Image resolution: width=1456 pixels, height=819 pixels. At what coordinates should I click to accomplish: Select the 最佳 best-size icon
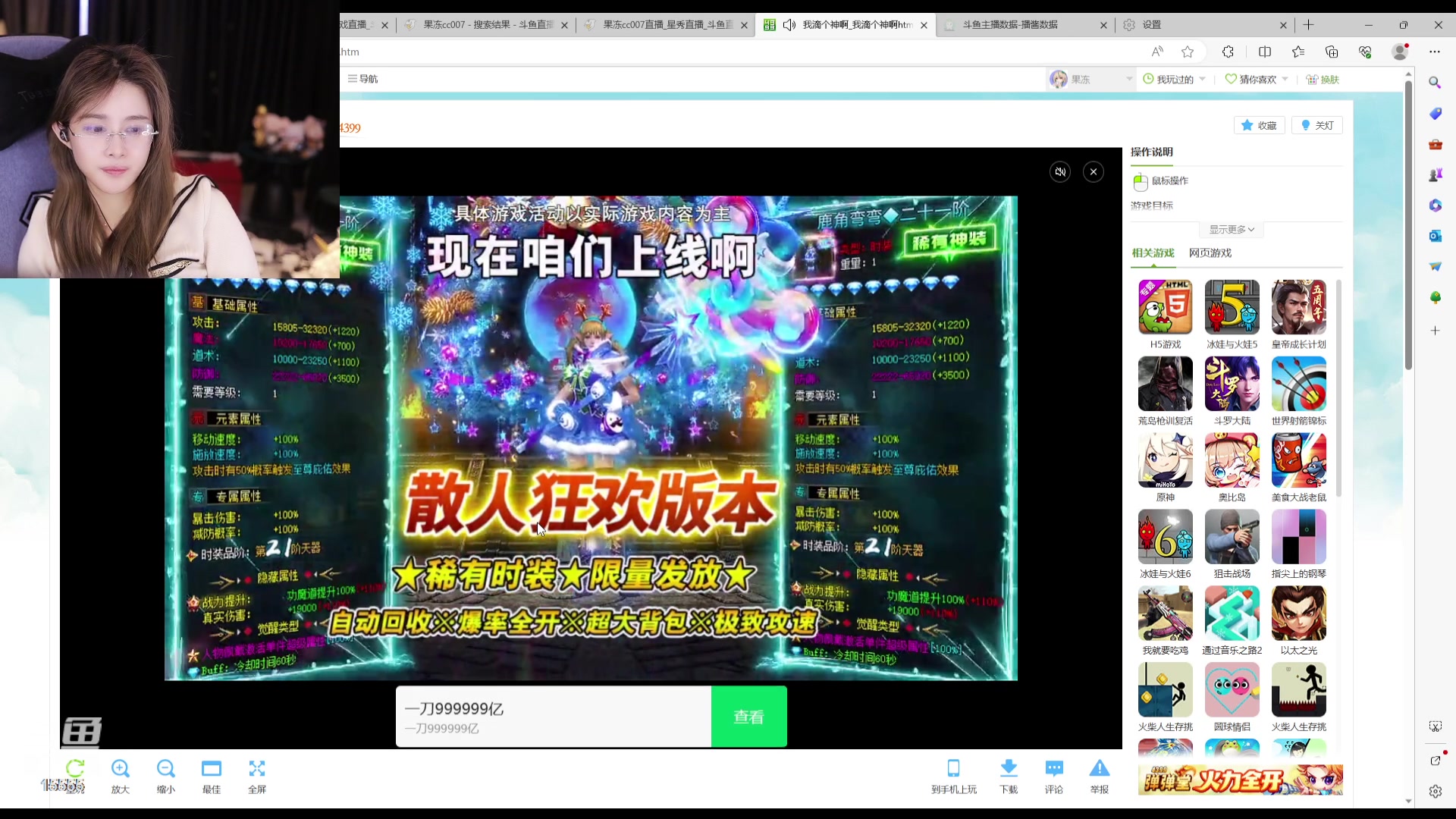pos(212,768)
